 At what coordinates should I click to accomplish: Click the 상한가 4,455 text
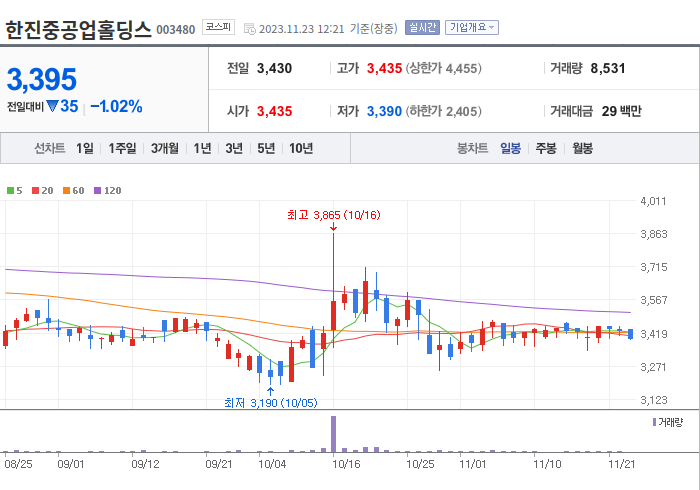coord(443,68)
